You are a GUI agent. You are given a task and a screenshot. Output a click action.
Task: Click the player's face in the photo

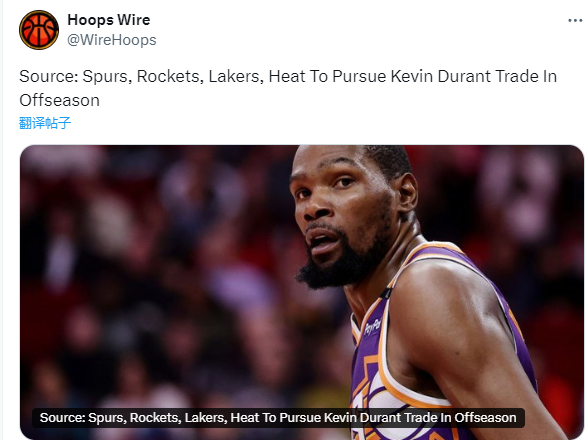(x=341, y=217)
